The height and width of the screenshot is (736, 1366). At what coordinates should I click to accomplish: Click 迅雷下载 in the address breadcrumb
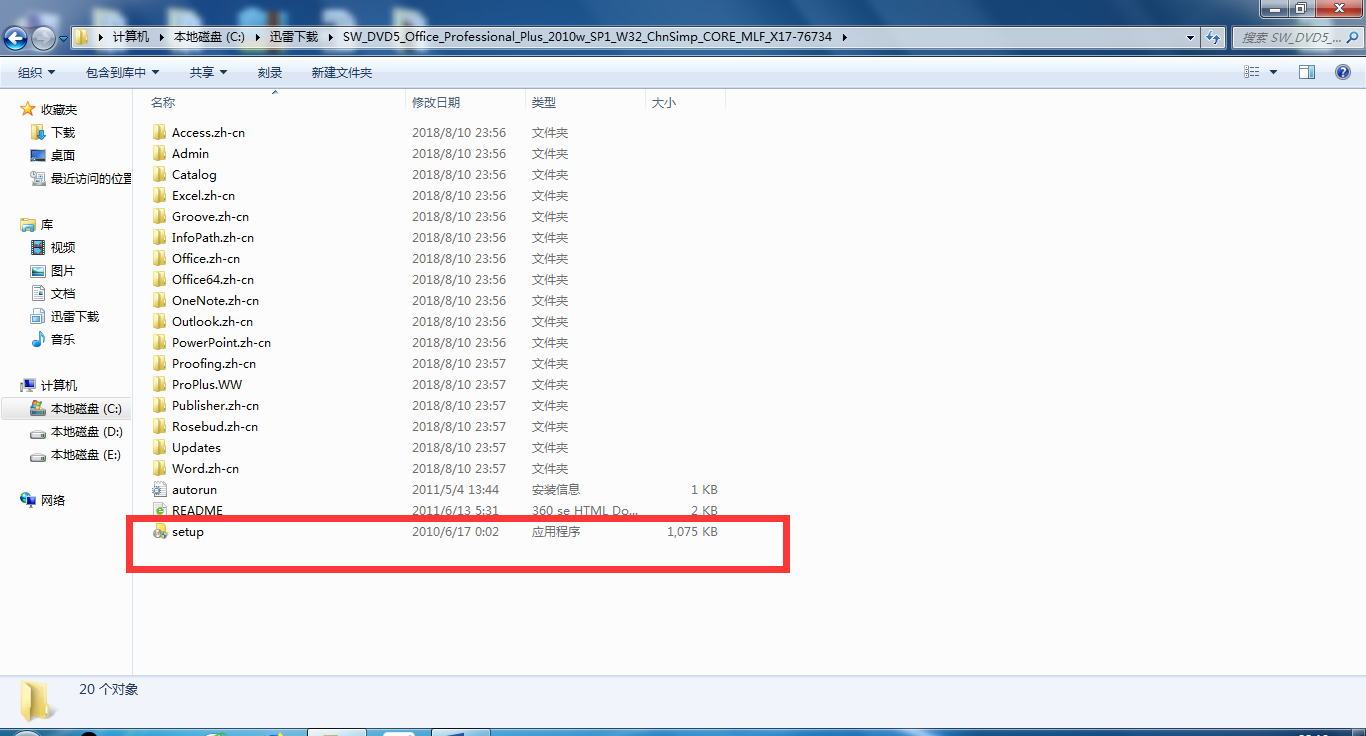coord(294,37)
